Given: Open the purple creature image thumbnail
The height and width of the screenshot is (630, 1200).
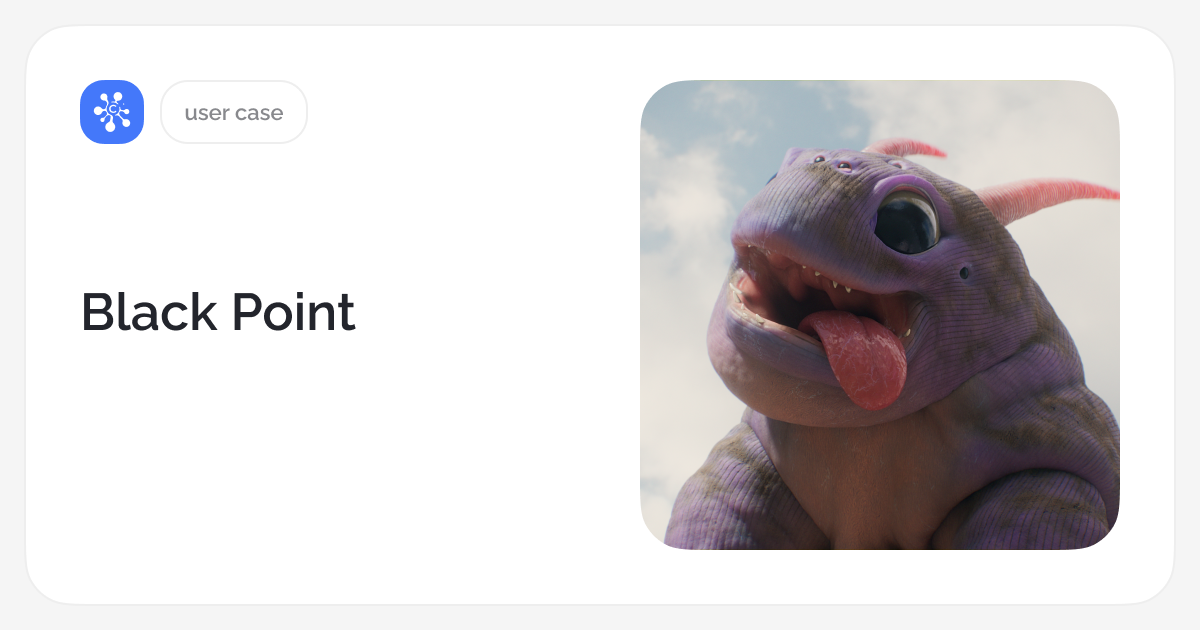Looking at the screenshot, I should pos(880,315).
